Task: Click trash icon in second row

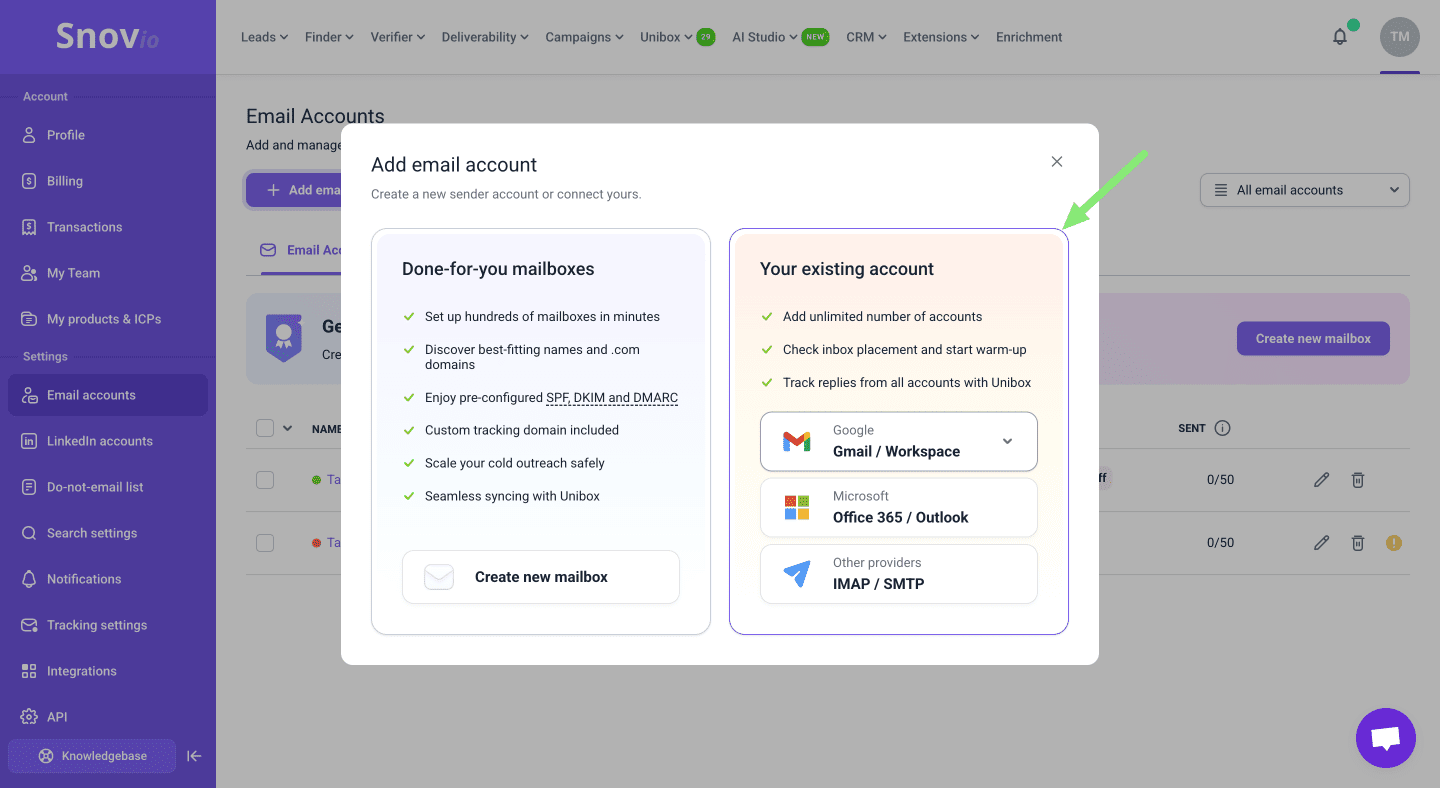Action: pyautogui.click(x=1357, y=543)
